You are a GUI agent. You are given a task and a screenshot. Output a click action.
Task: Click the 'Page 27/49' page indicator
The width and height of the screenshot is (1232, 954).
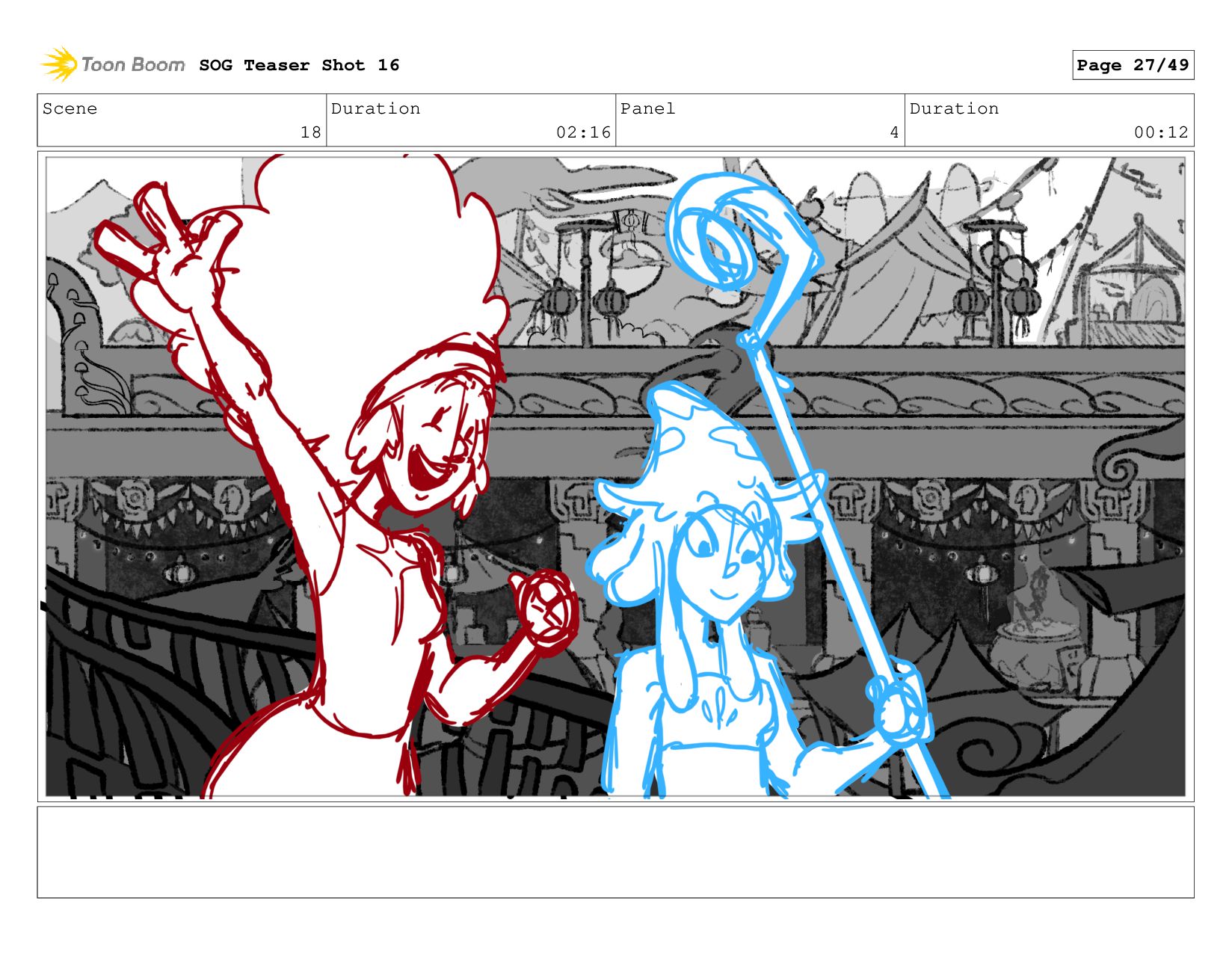pyautogui.click(x=1133, y=65)
